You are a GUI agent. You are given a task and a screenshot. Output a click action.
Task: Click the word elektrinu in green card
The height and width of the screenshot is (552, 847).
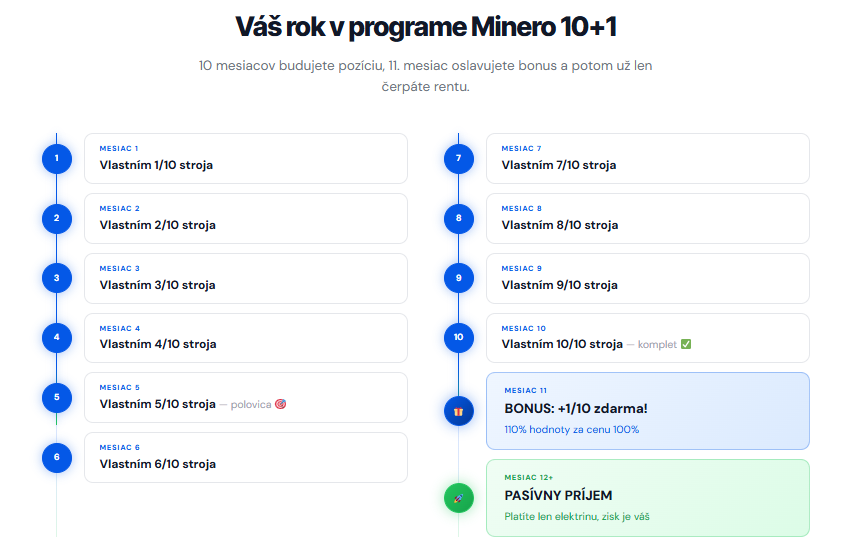(575, 517)
